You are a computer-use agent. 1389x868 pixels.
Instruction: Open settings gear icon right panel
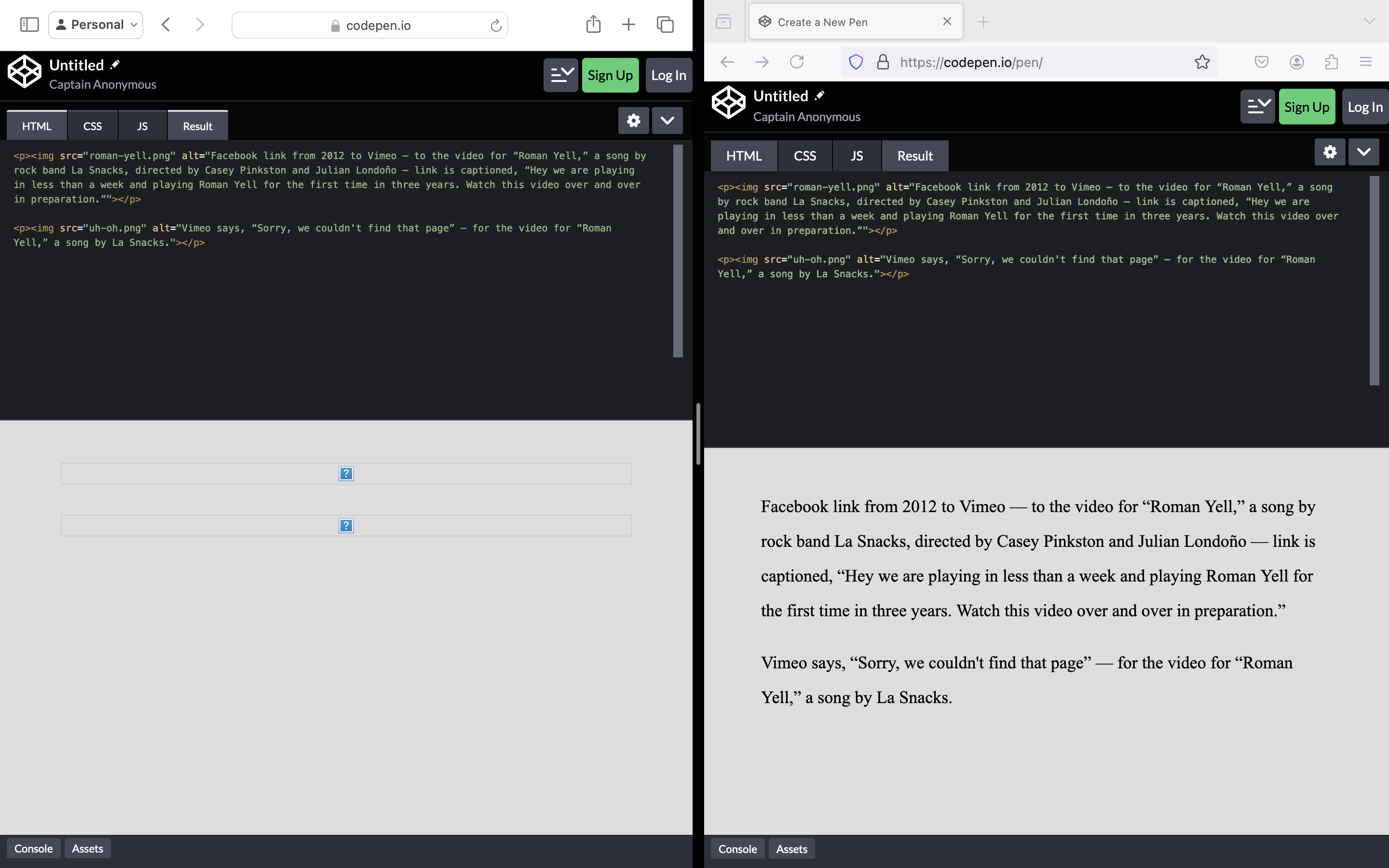(1330, 151)
